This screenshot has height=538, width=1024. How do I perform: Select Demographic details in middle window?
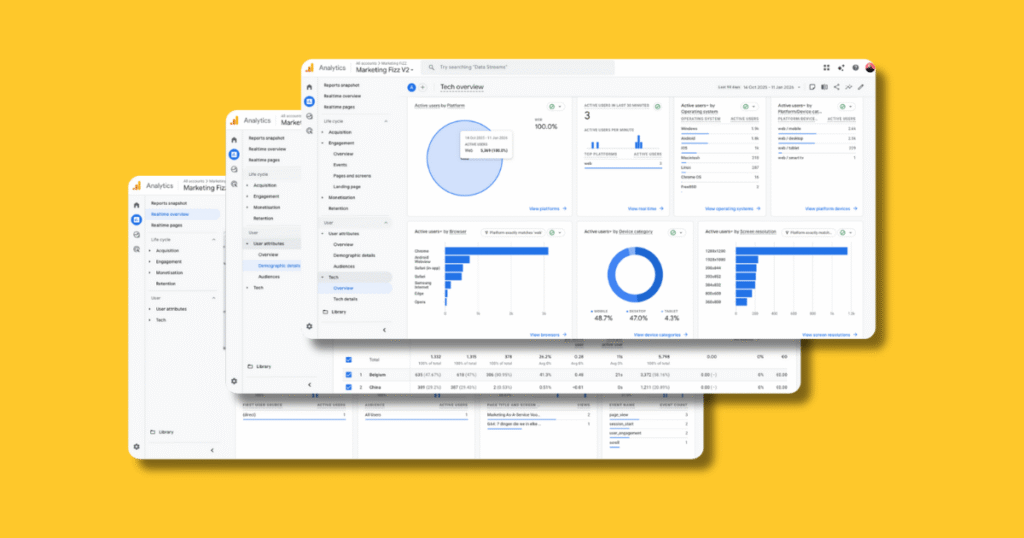coord(279,266)
